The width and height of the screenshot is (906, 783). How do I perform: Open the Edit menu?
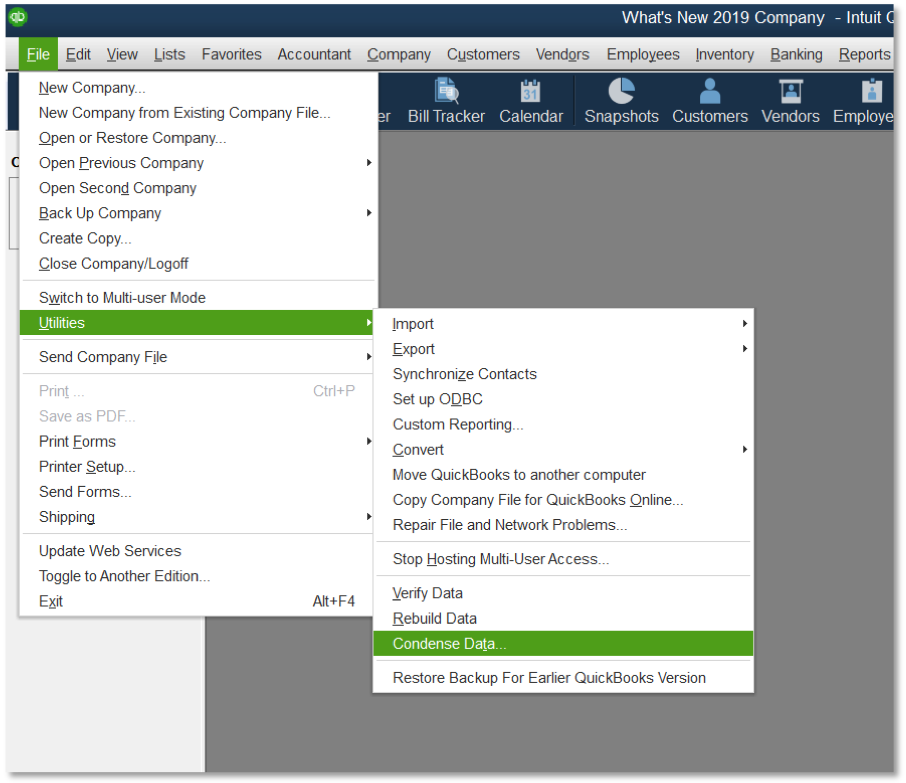coord(78,54)
